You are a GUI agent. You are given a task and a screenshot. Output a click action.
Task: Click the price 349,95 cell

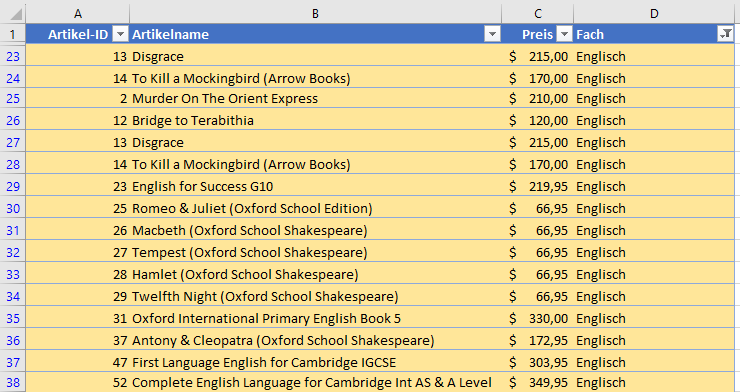538,382
